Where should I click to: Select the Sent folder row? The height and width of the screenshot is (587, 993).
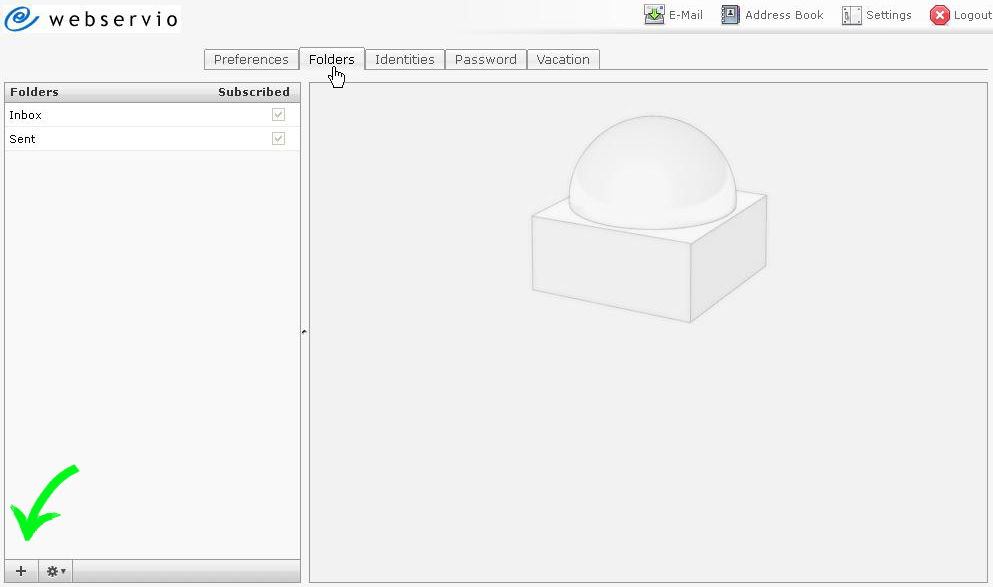click(x=152, y=139)
